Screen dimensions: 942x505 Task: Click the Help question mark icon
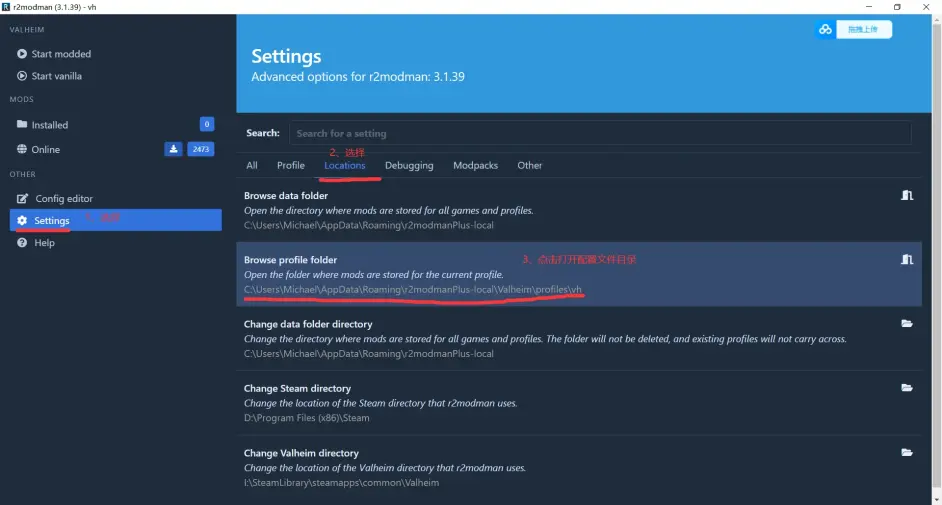(22, 243)
